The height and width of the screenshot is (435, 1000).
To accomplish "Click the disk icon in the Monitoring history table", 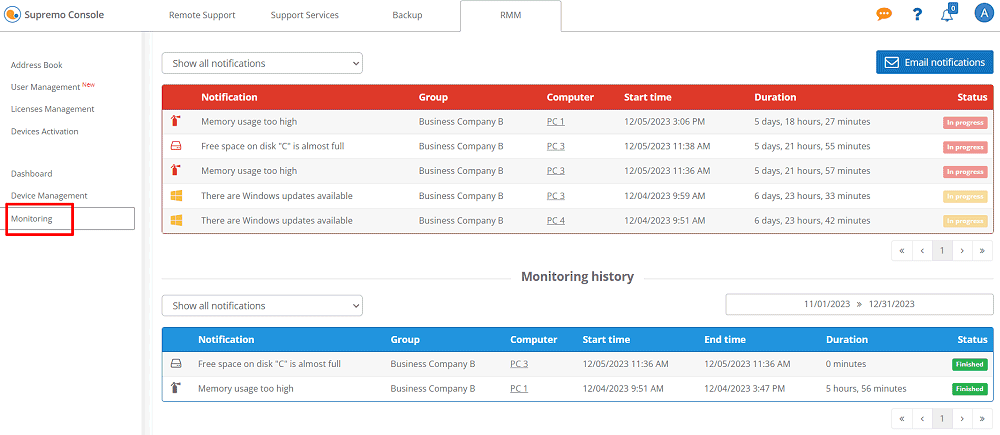I will tap(176, 364).
